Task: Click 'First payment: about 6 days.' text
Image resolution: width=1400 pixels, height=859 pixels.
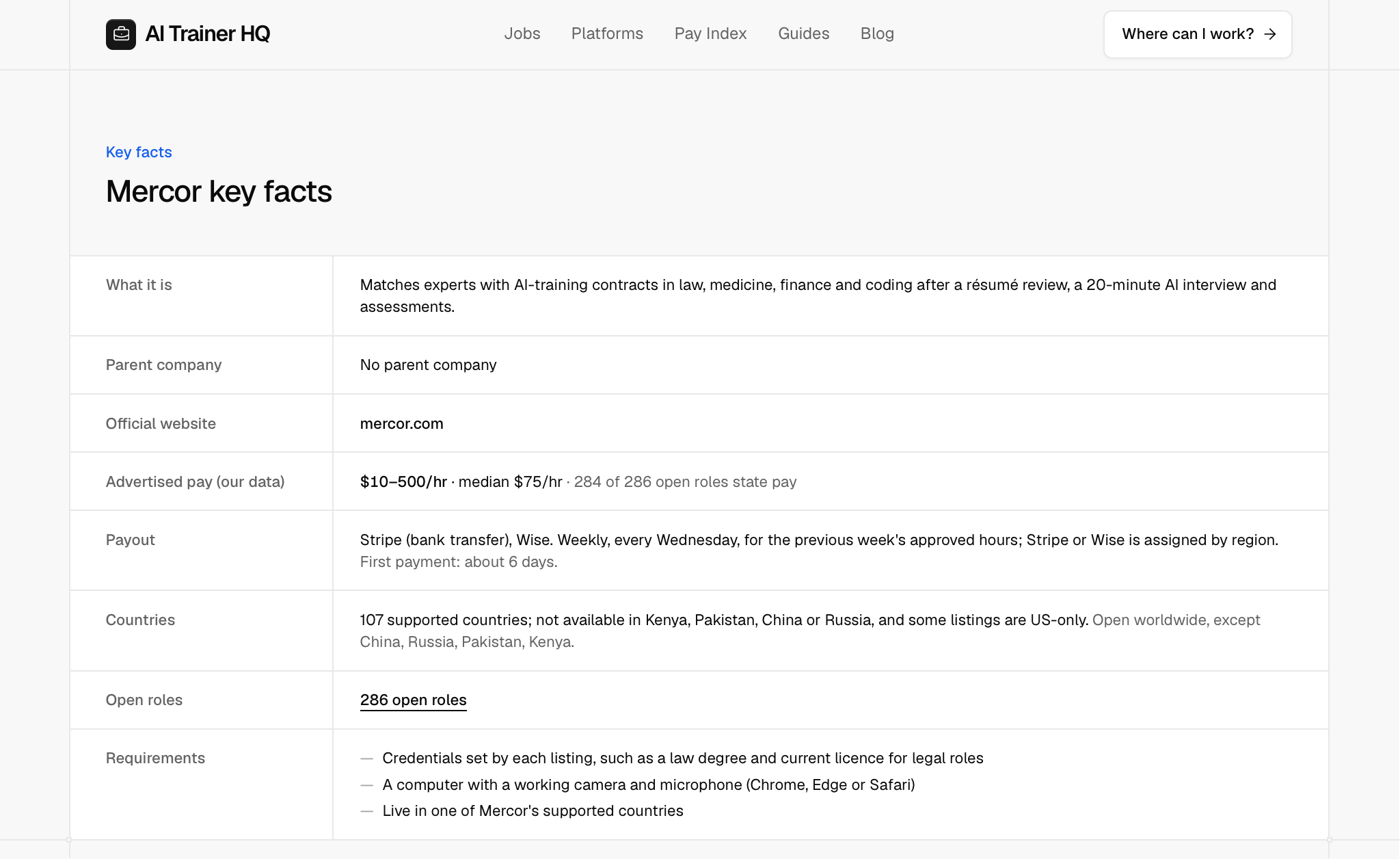Action: 459,561
